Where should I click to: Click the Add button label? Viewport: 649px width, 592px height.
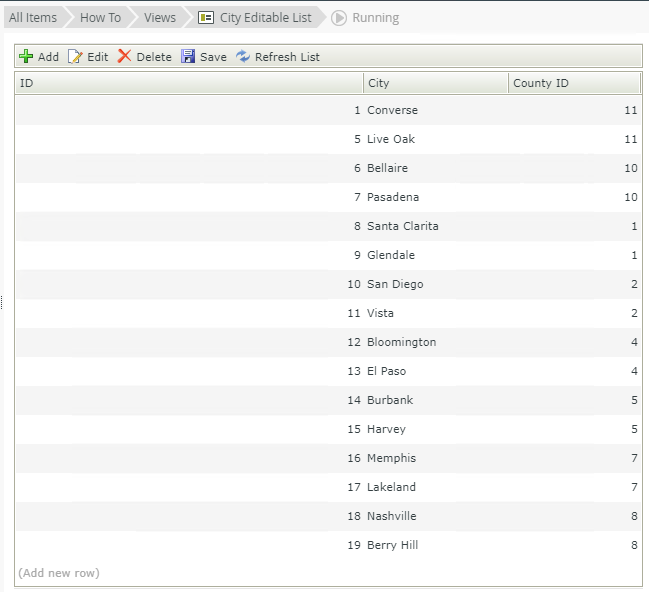point(48,57)
